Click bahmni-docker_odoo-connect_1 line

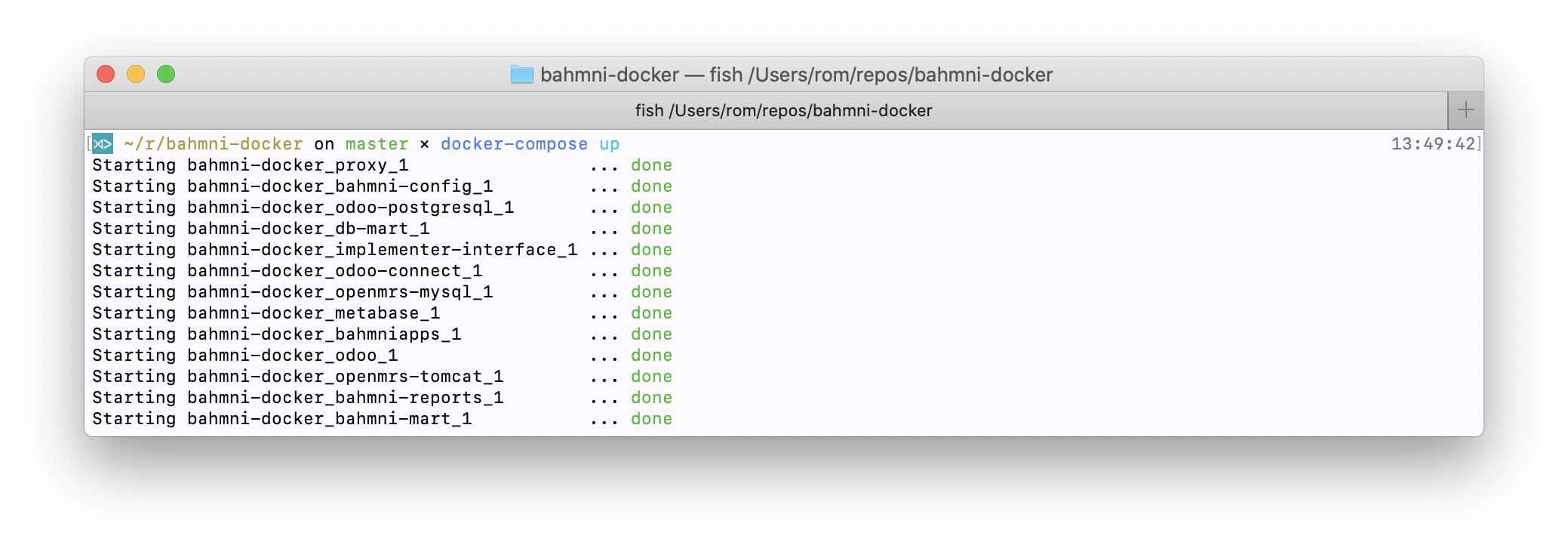382,271
